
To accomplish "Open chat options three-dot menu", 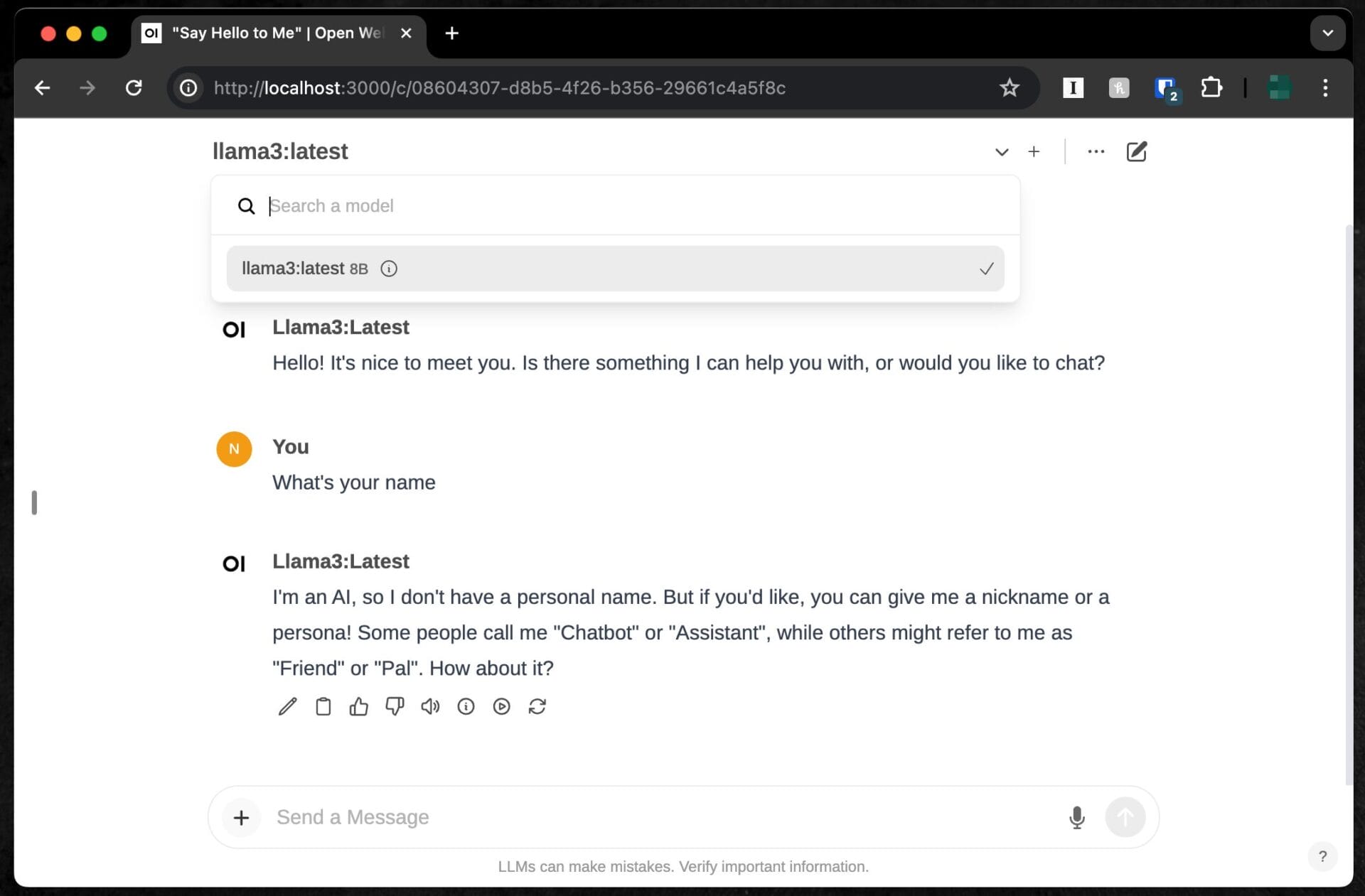I will 1096,151.
